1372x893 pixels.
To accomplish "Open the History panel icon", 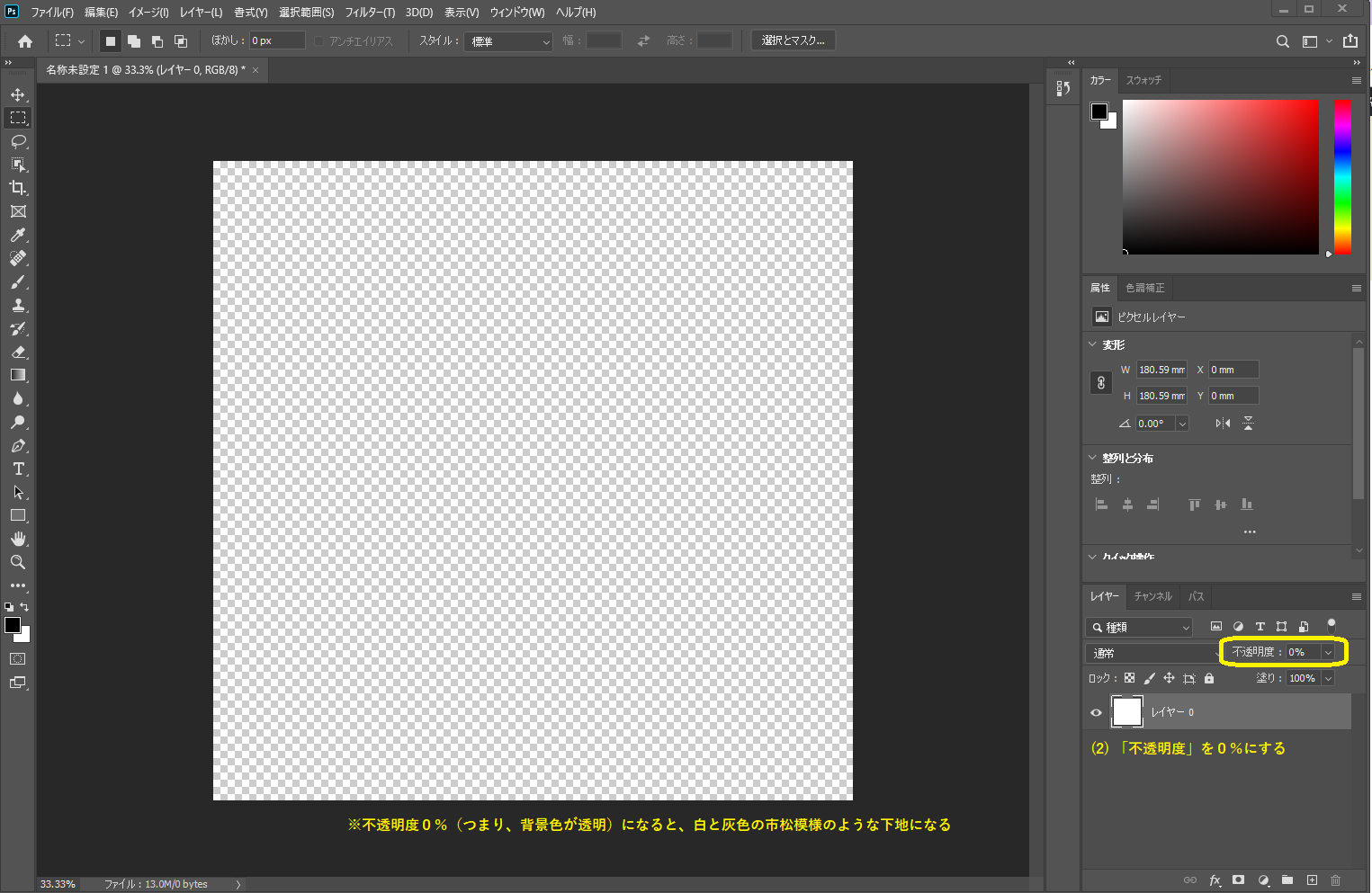I will pyautogui.click(x=1063, y=87).
